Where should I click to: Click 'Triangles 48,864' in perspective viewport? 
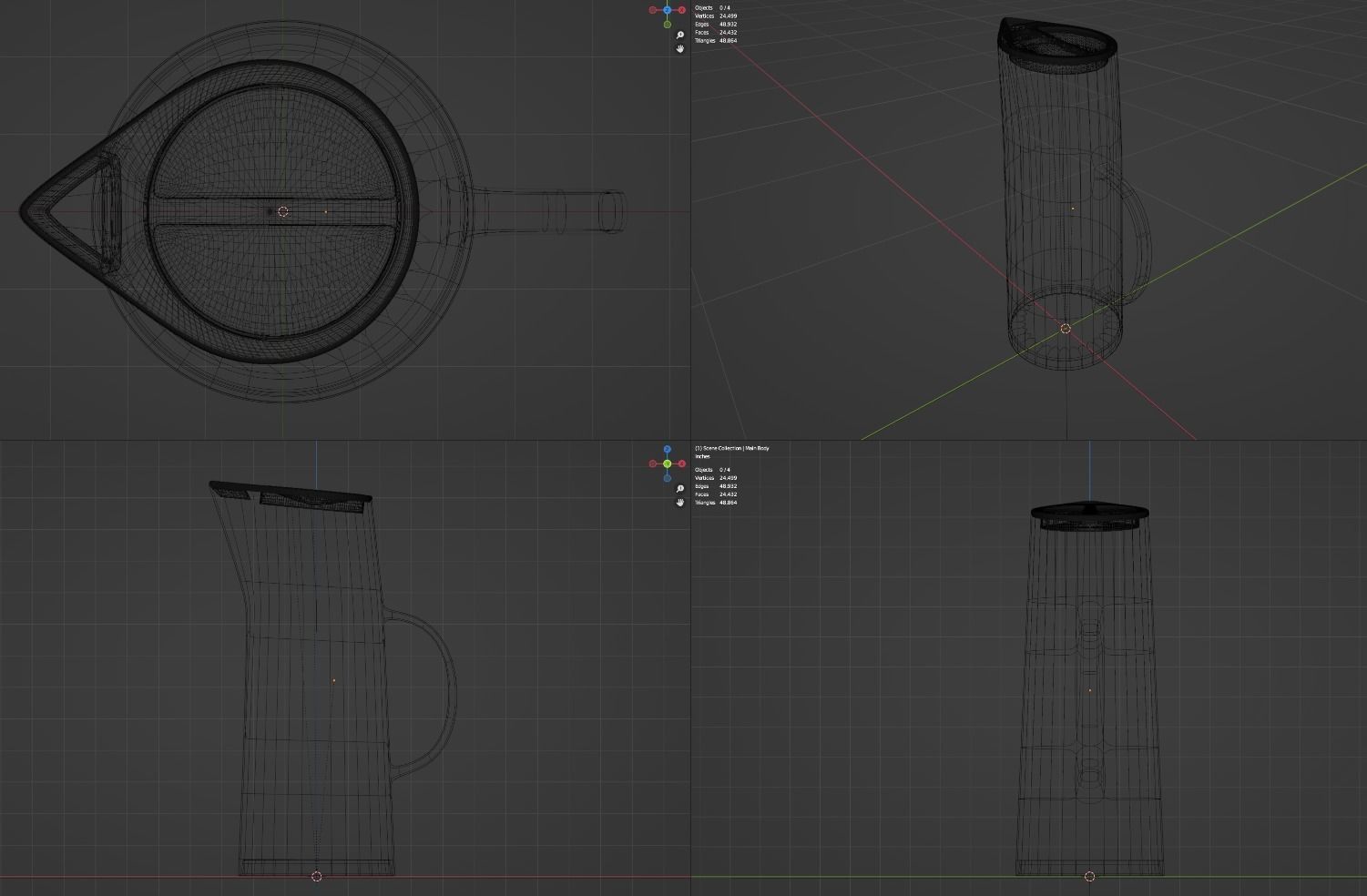coord(716,41)
